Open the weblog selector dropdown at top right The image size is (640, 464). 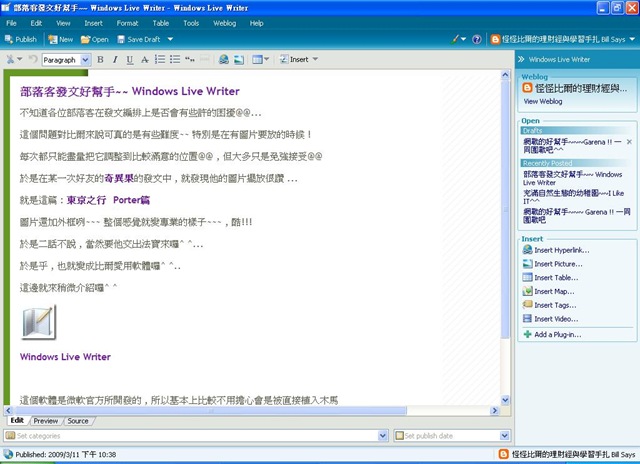coord(563,40)
